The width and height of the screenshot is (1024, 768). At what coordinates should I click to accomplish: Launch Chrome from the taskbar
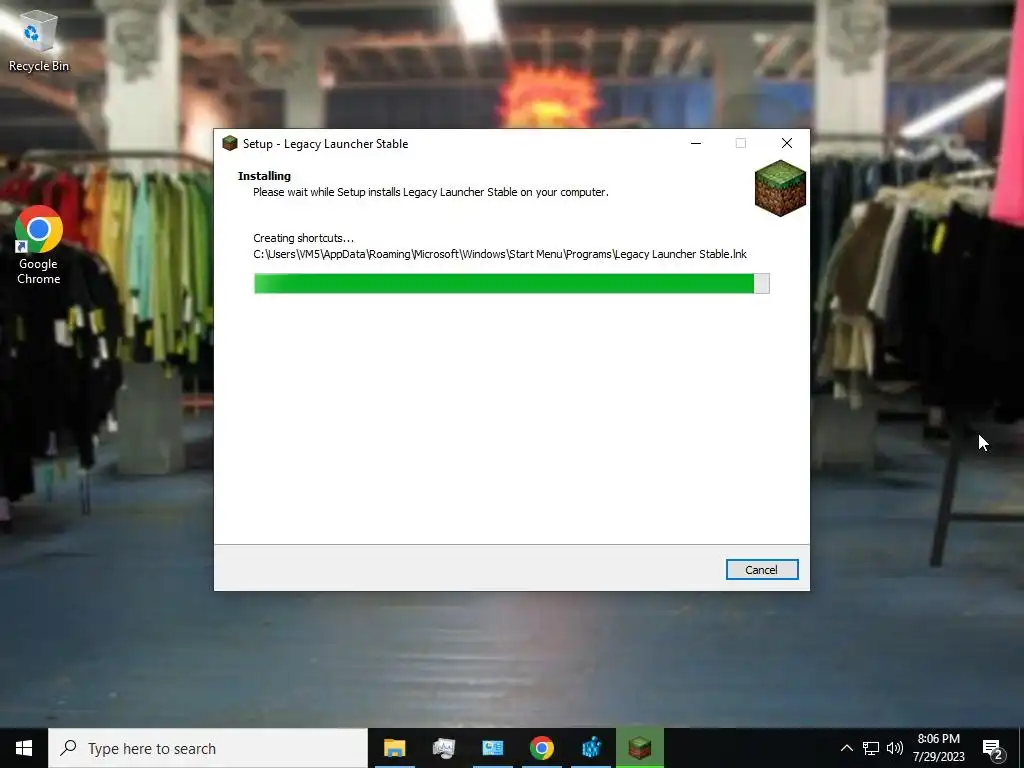point(541,748)
